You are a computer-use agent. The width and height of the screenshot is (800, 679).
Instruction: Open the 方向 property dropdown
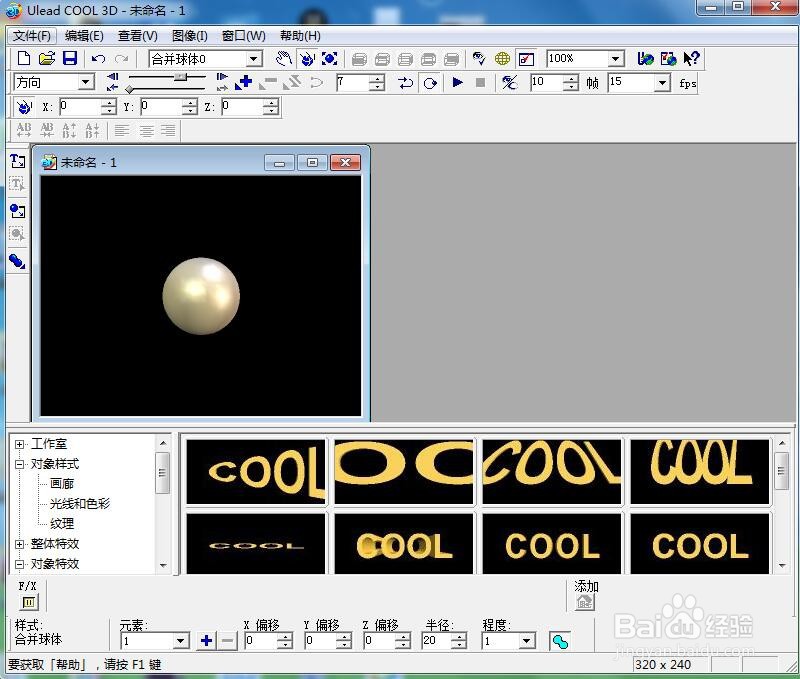click(x=86, y=82)
